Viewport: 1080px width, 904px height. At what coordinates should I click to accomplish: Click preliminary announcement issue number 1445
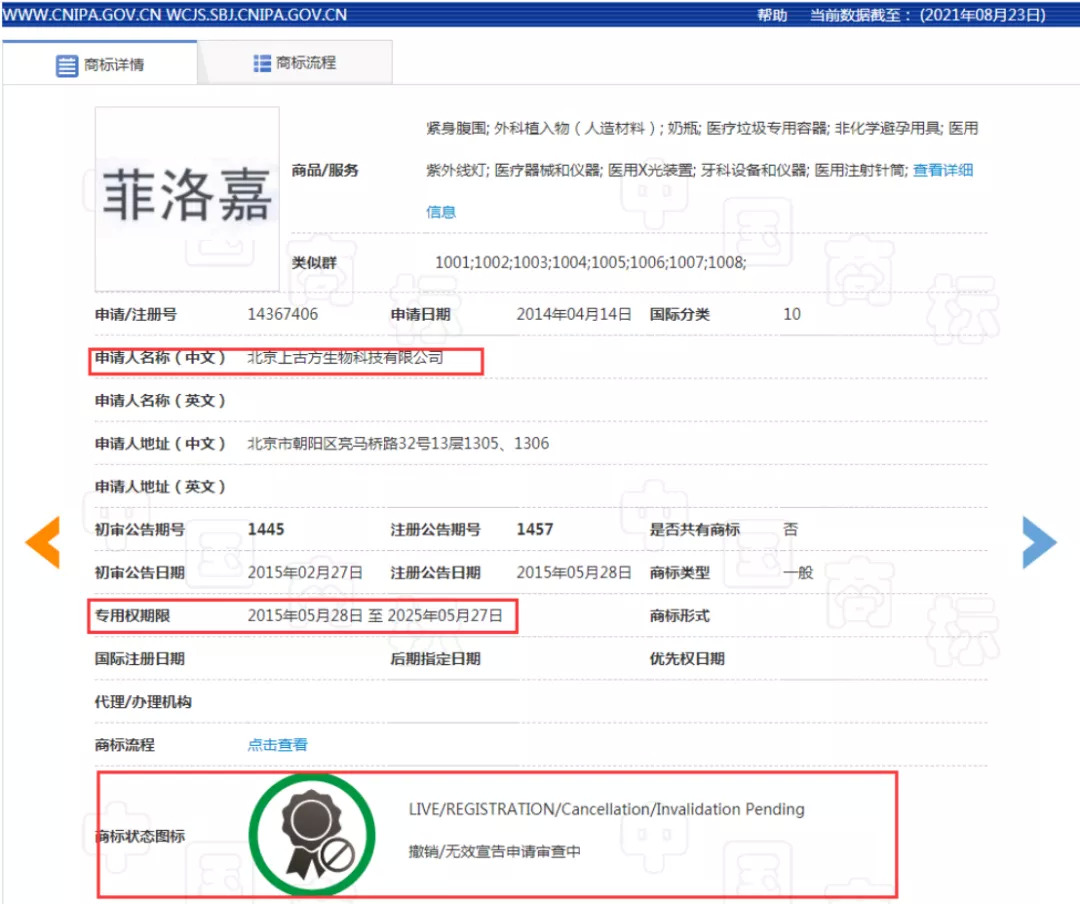tap(266, 529)
